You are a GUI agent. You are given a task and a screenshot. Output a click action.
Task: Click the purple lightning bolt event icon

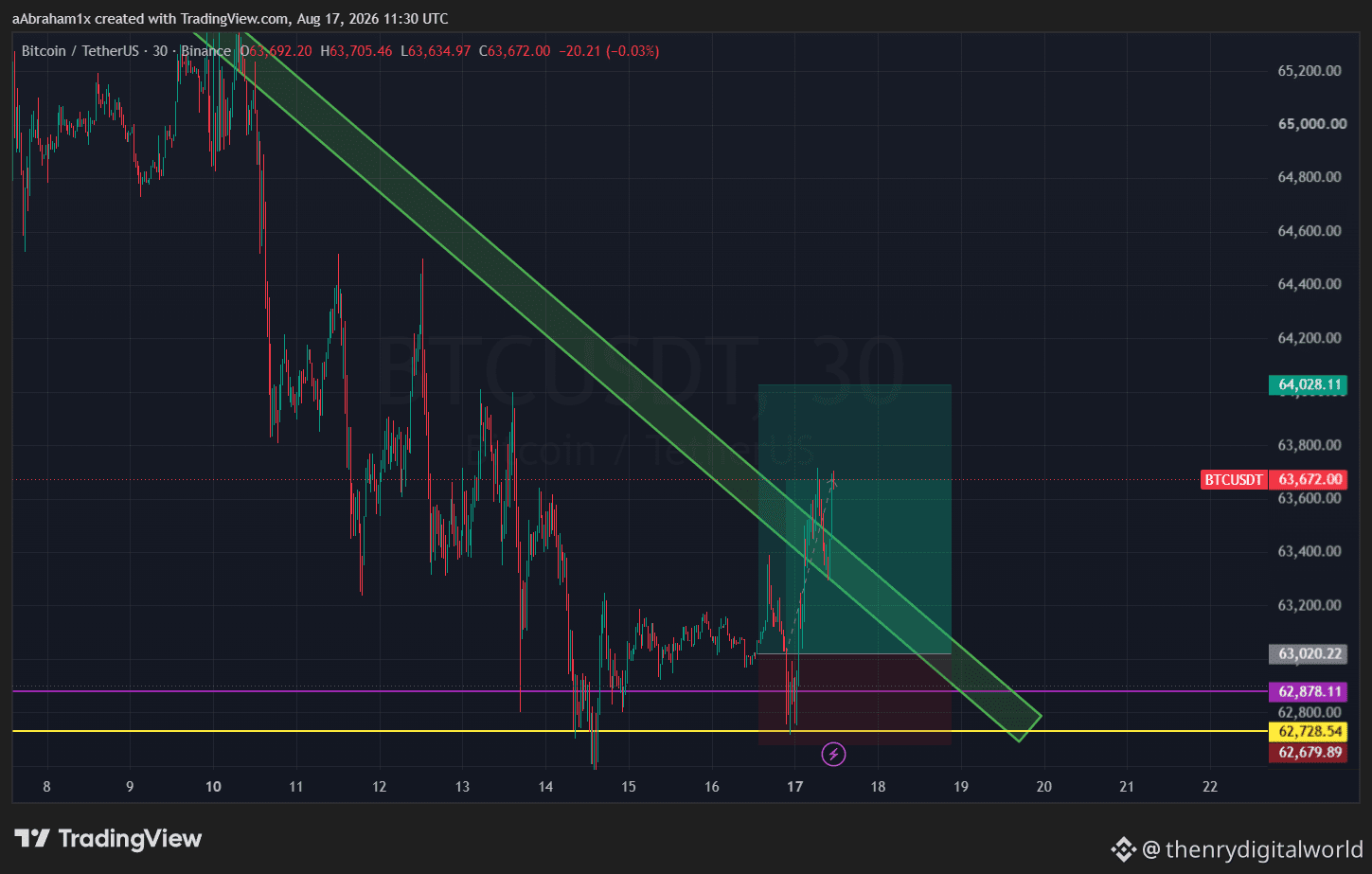point(833,754)
